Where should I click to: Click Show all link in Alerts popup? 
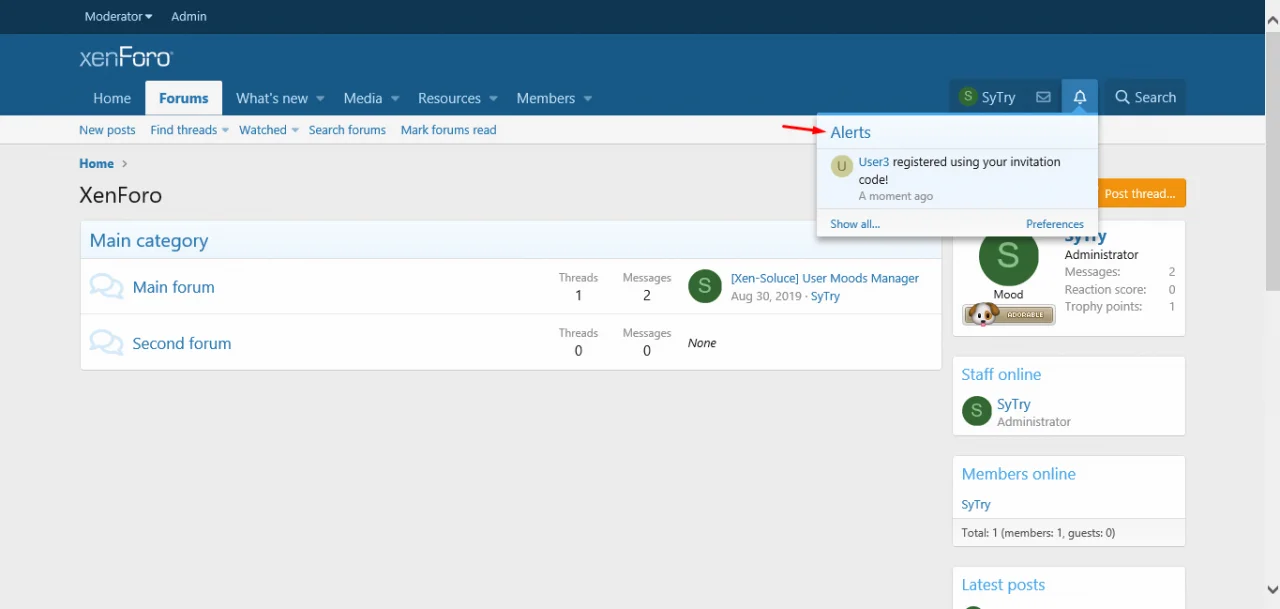[x=855, y=224]
